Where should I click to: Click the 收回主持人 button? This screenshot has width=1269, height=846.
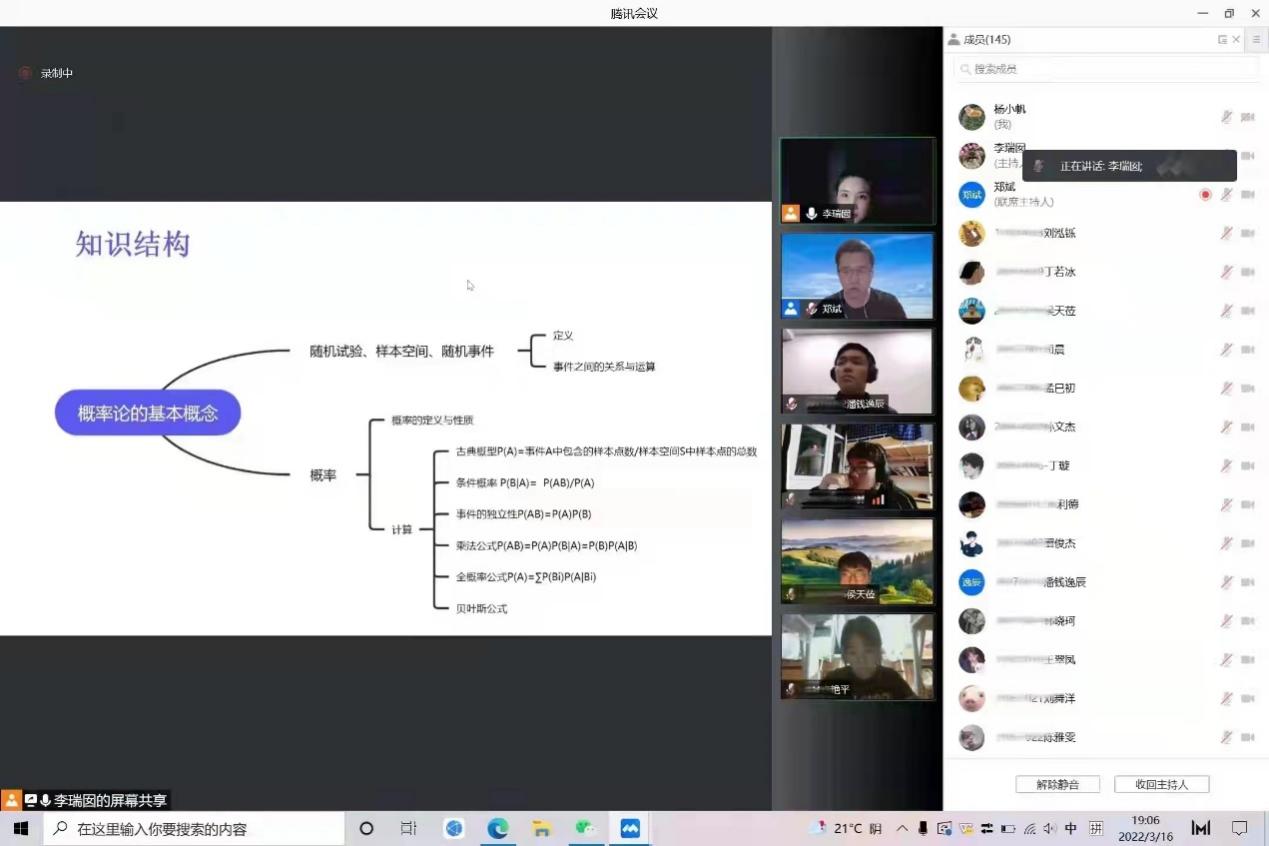pyautogui.click(x=1161, y=784)
